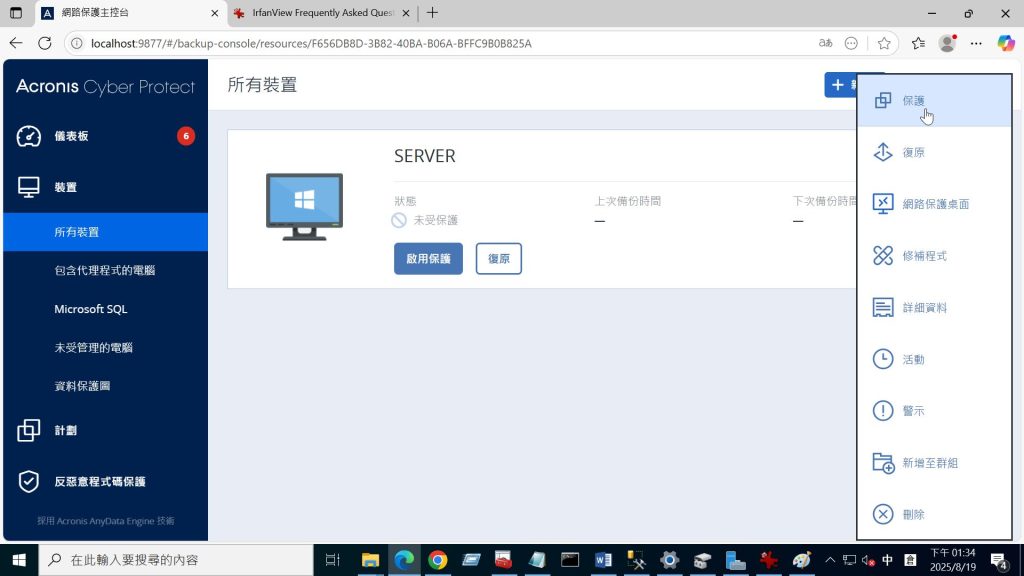Open the 警示 (Alerts) exclamation icon
The width and height of the screenshot is (1024, 576).
(883, 411)
